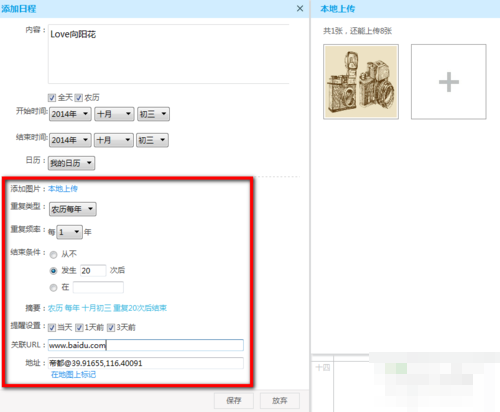Image resolution: width=500 pixels, height=412 pixels.
Task: Click the plus icon to add another image
Action: tap(449, 82)
